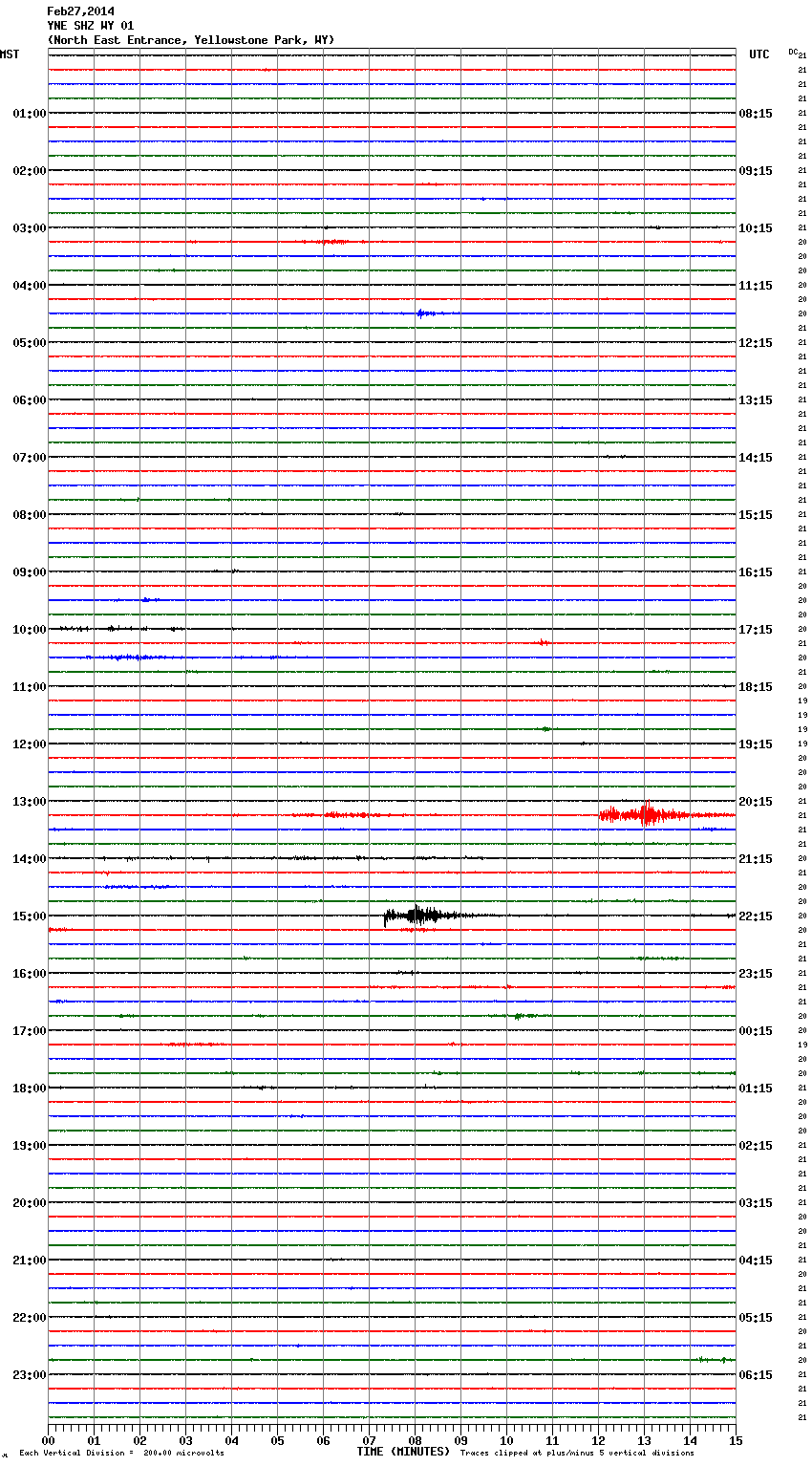Viewport: 812px width, 1466px height.
Task: Click the "23:15" UTC time label
Action: 756,974
